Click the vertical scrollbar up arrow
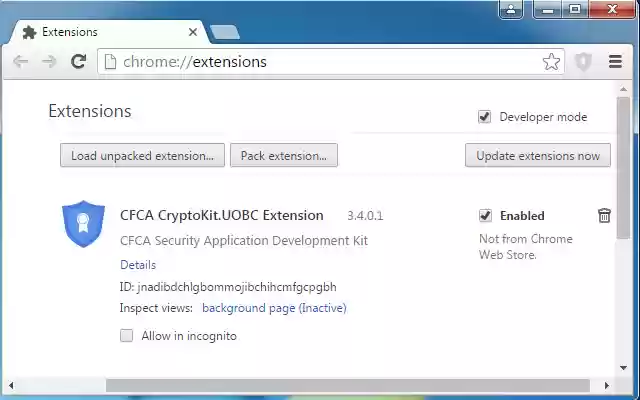Image resolution: width=640 pixels, height=400 pixels. coord(623,89)
